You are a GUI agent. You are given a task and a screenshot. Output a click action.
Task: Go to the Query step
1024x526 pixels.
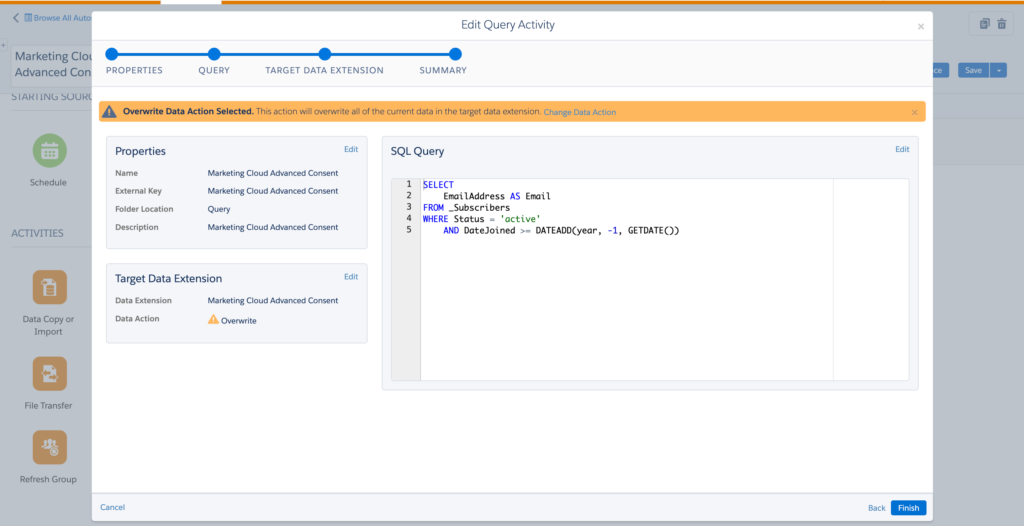214,54
